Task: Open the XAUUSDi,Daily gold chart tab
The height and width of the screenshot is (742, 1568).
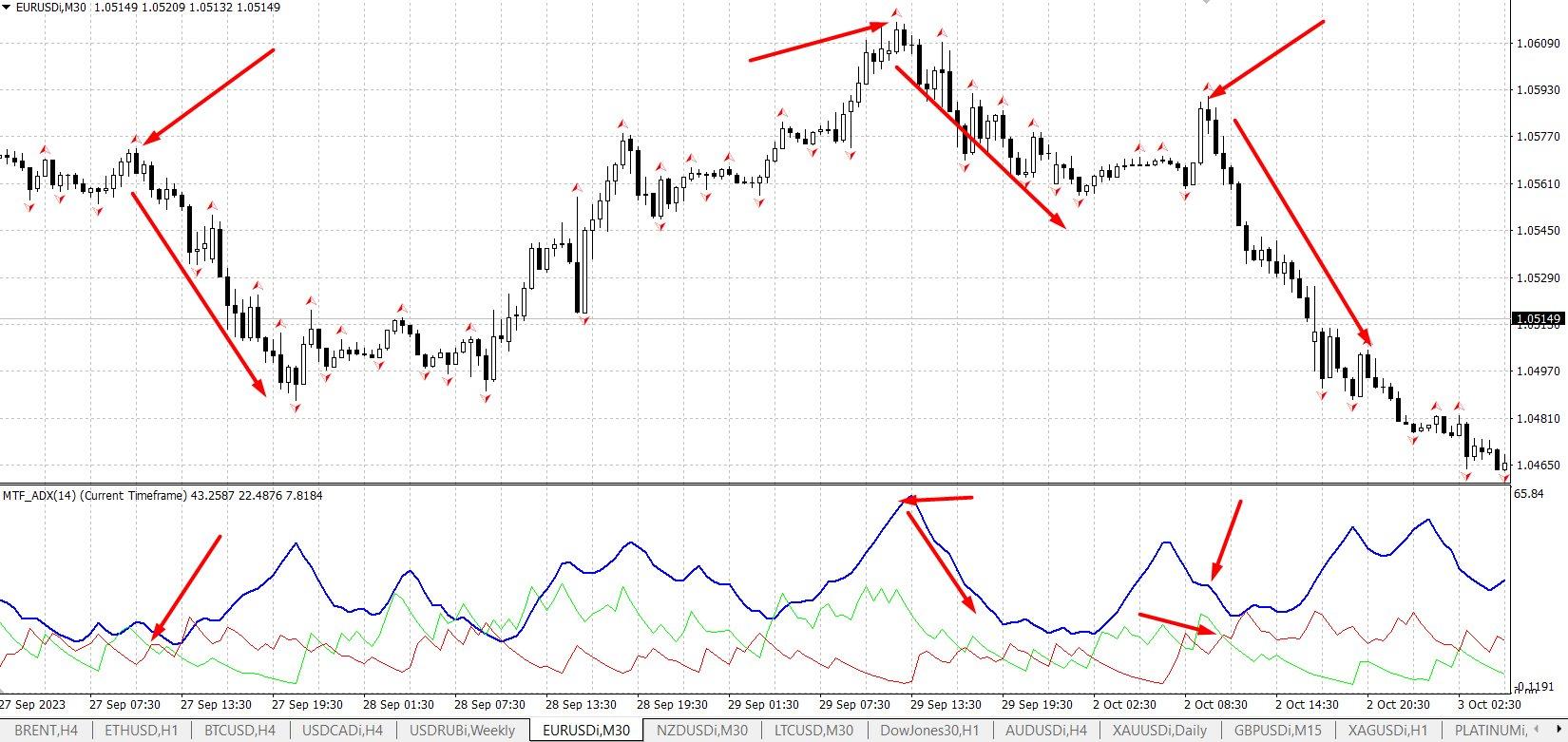Action: [x=1159, y=731]
